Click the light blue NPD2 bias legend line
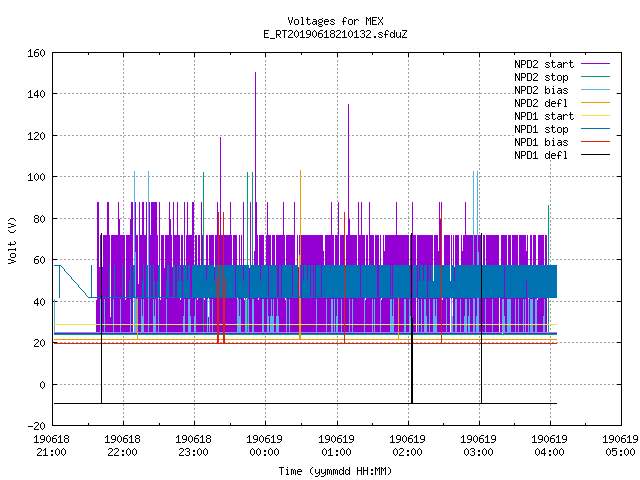This screenshot has height=480, width=640. tap(595, 89)
